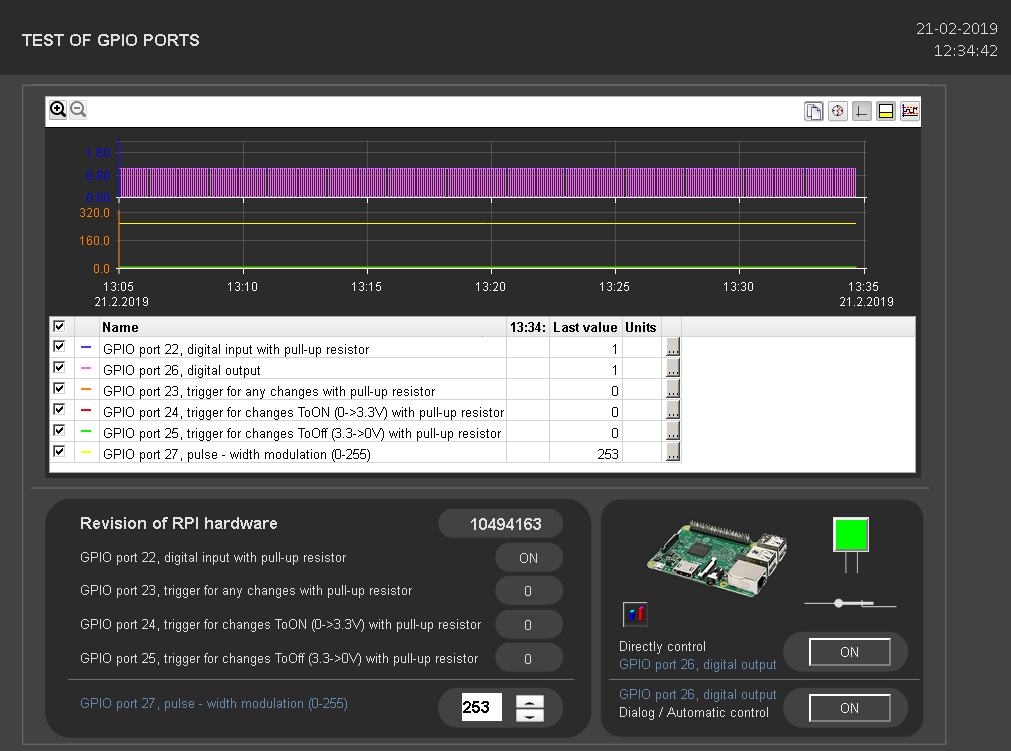
Task: Click the '...' button on GPIO port 24 row
Action: [x=672, y=411]
